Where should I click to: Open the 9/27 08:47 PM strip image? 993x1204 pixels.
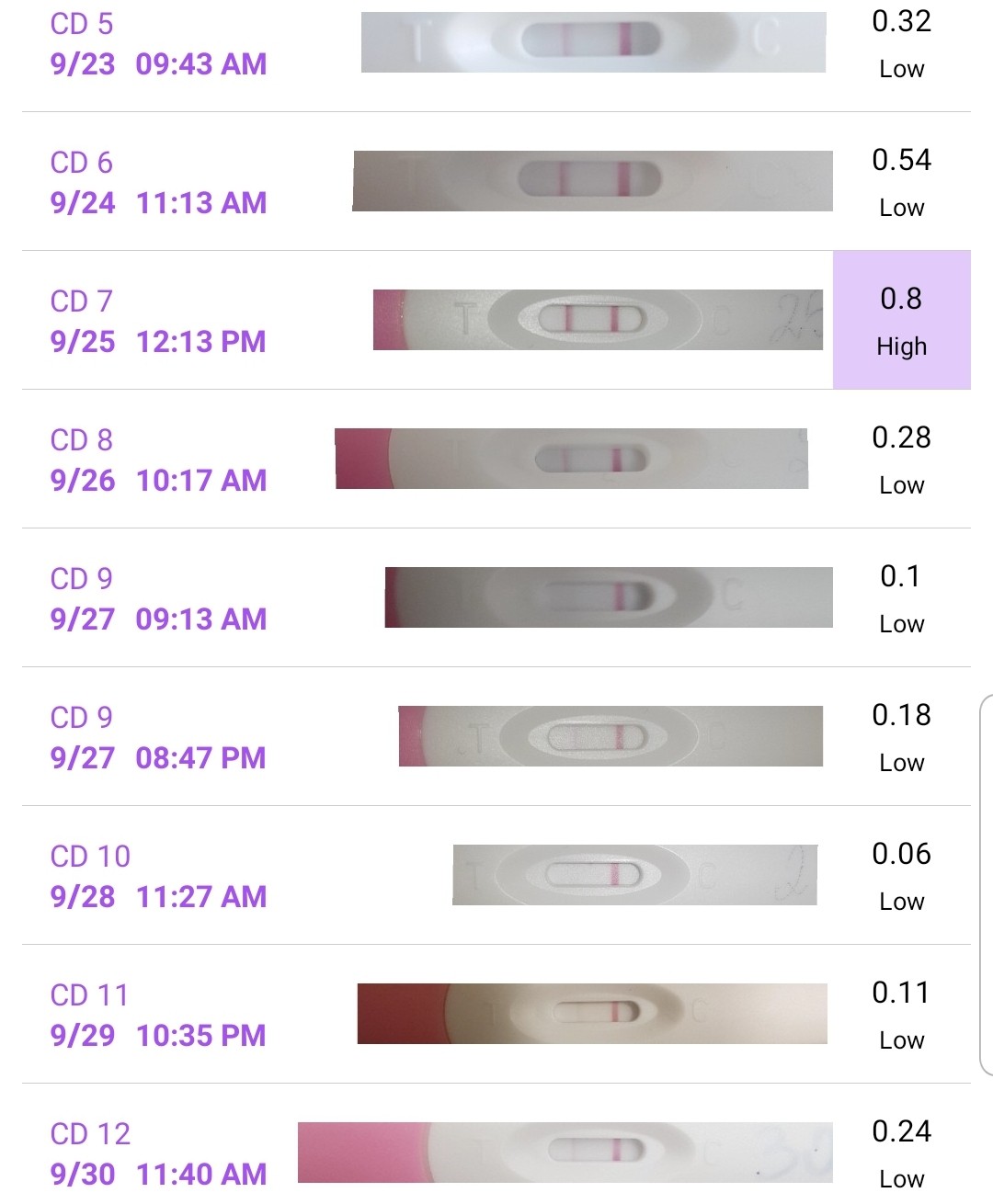tap(611, 736)
